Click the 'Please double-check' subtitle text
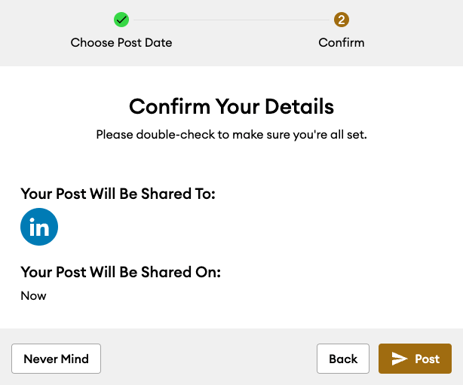The image size is (463, 385). point(231,135)
